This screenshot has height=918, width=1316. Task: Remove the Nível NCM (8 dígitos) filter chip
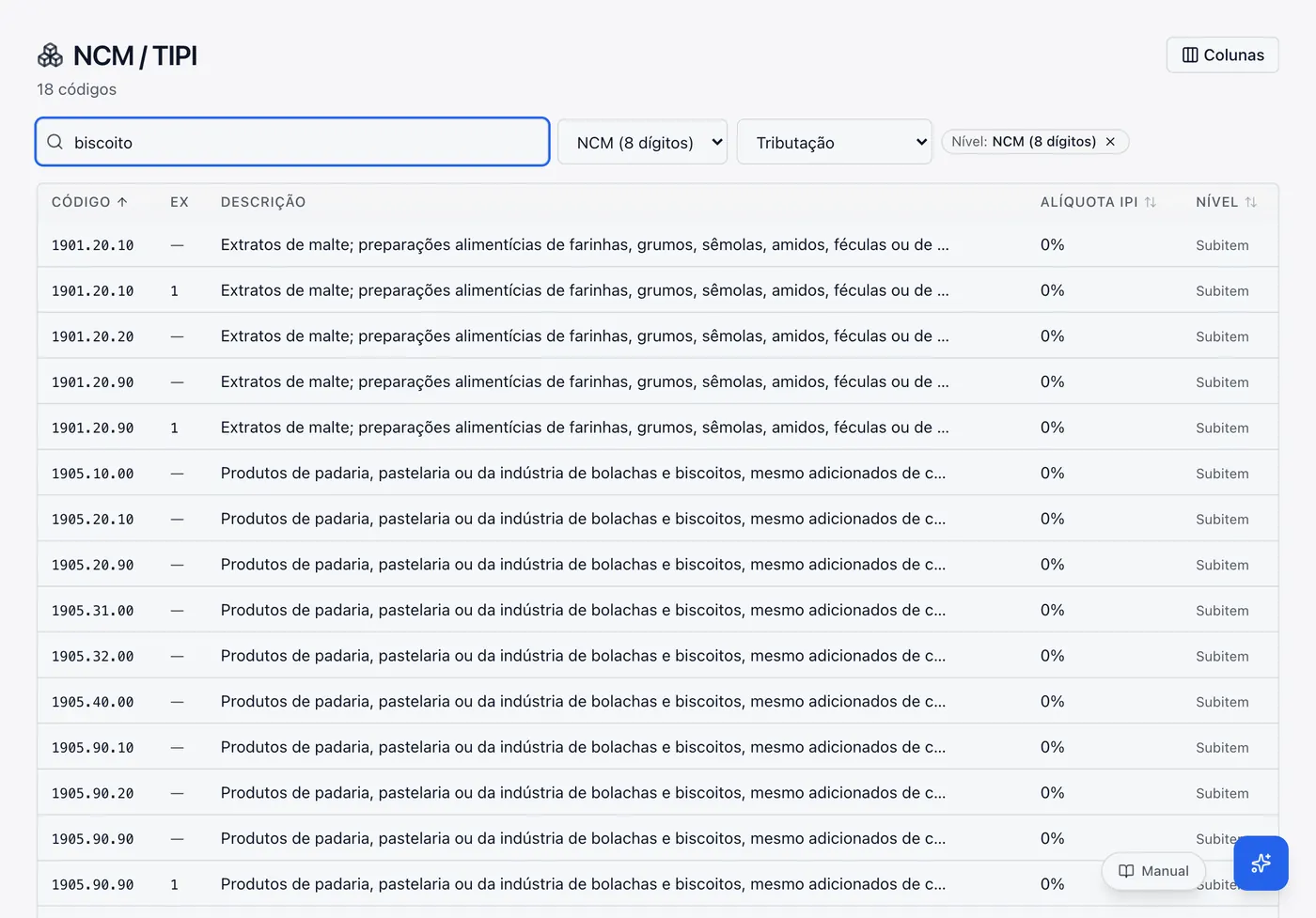pyautogui.click(x=1110, y=142)
